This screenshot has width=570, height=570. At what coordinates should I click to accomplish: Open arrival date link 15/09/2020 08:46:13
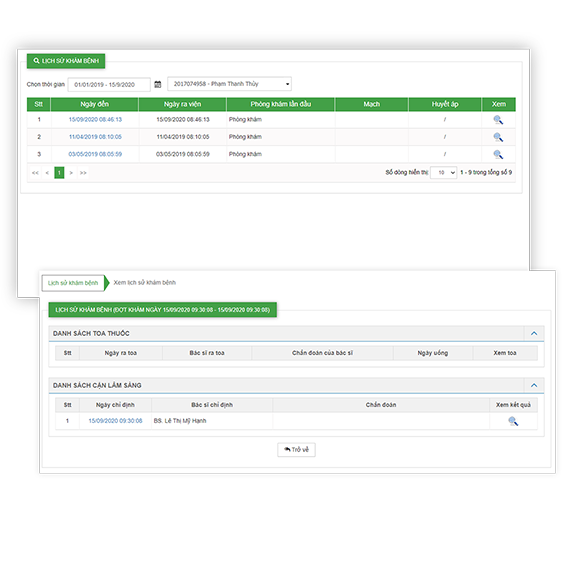95,120
